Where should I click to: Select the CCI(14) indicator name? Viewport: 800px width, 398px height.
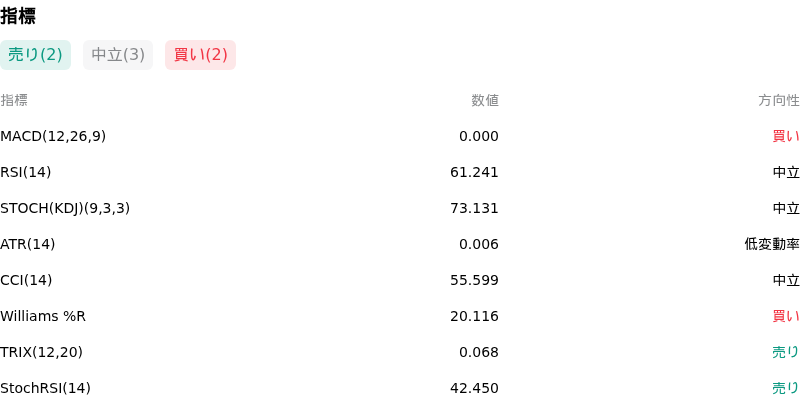click(x=26, y=280)
